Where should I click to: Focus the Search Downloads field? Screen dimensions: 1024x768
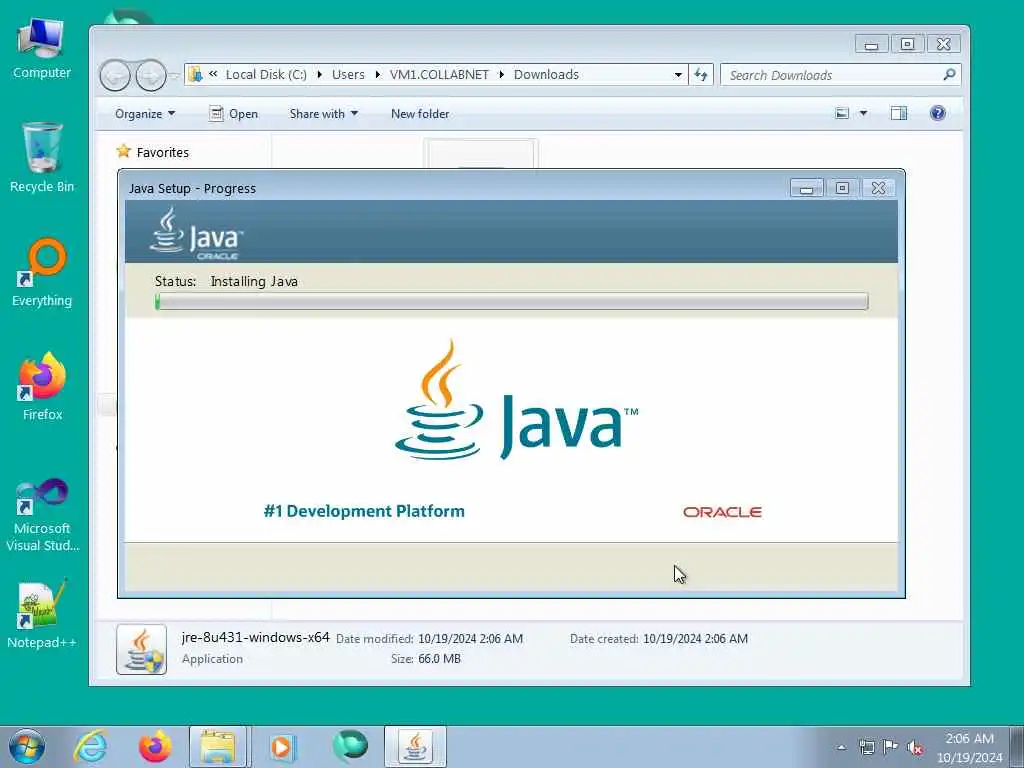click(840, 74)
